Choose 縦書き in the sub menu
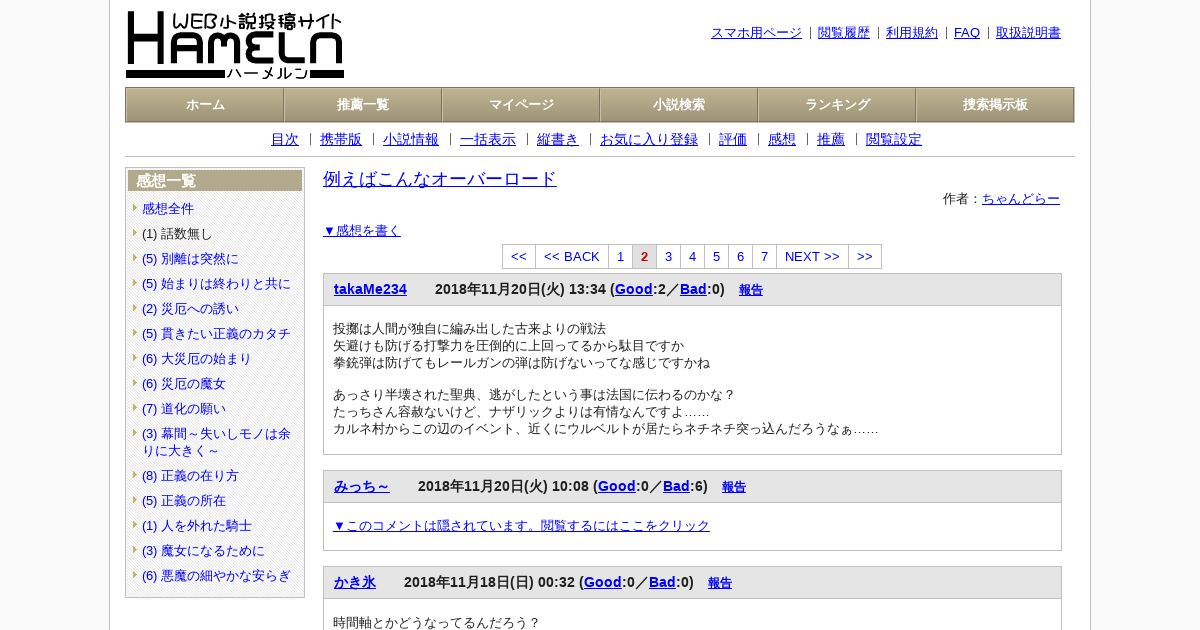Screen dimensions: 1200x630 [558, 140]
